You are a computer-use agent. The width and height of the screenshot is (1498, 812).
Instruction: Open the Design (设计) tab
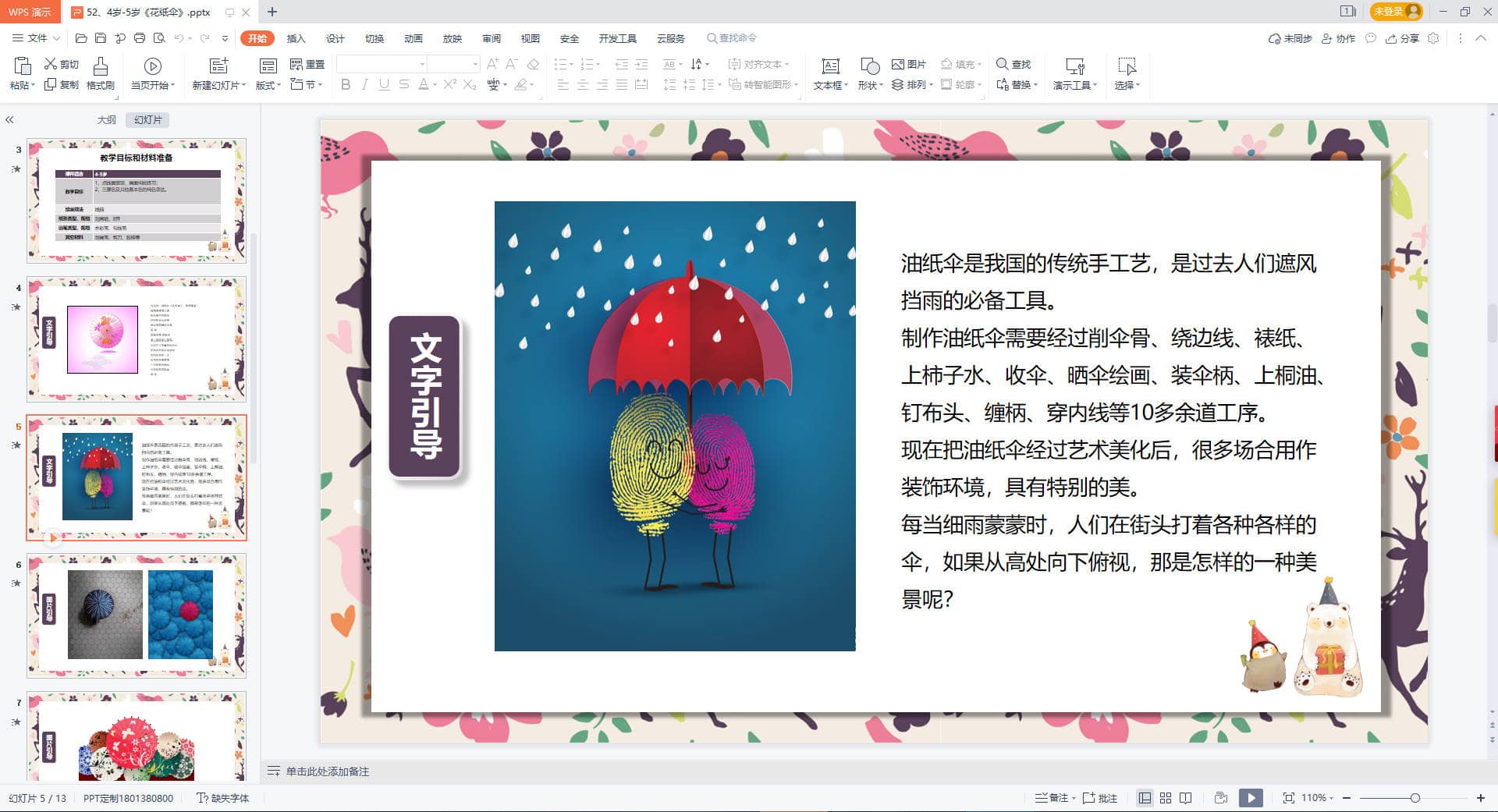click(335, 38)
